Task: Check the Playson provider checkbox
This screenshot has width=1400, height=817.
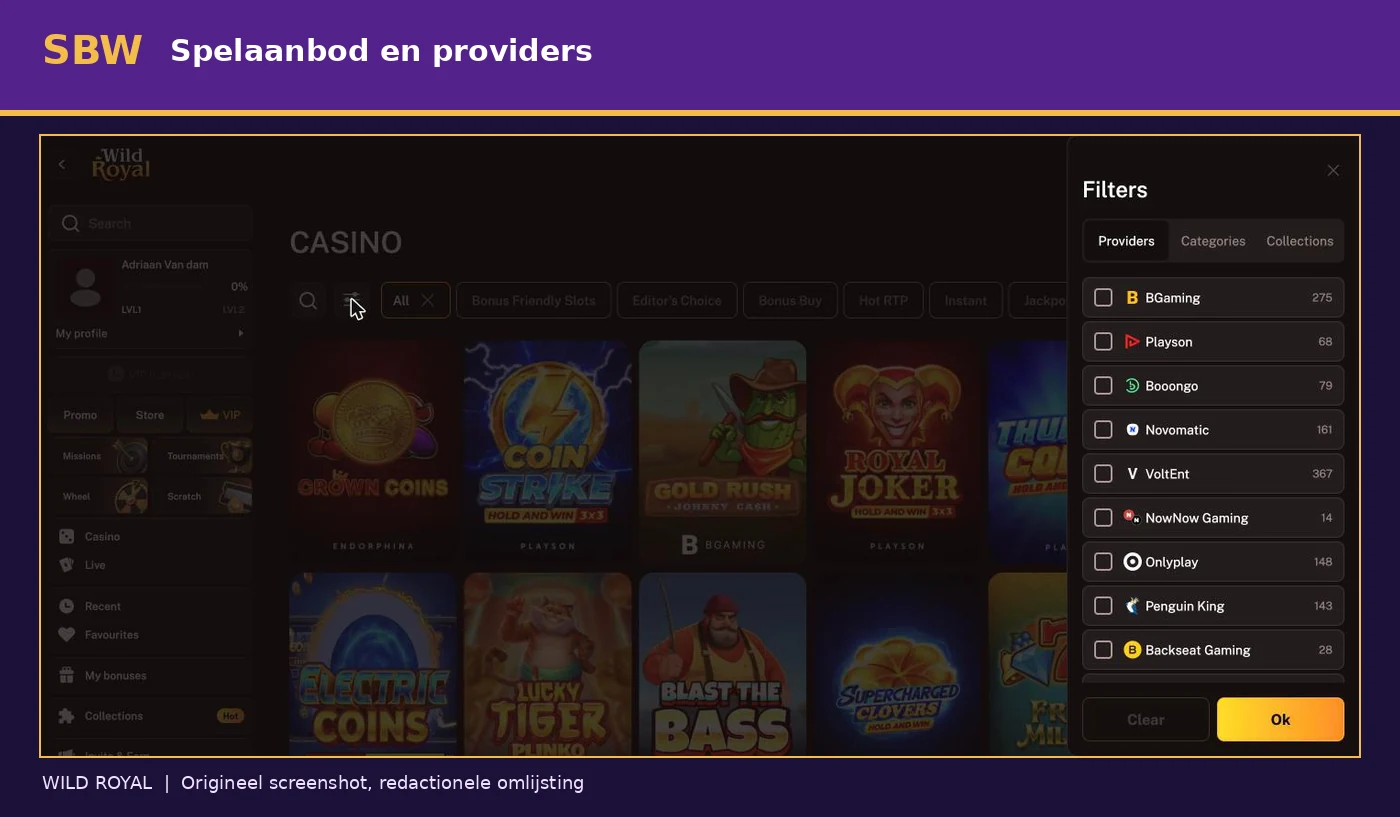Action: (x=1103, y=342)
